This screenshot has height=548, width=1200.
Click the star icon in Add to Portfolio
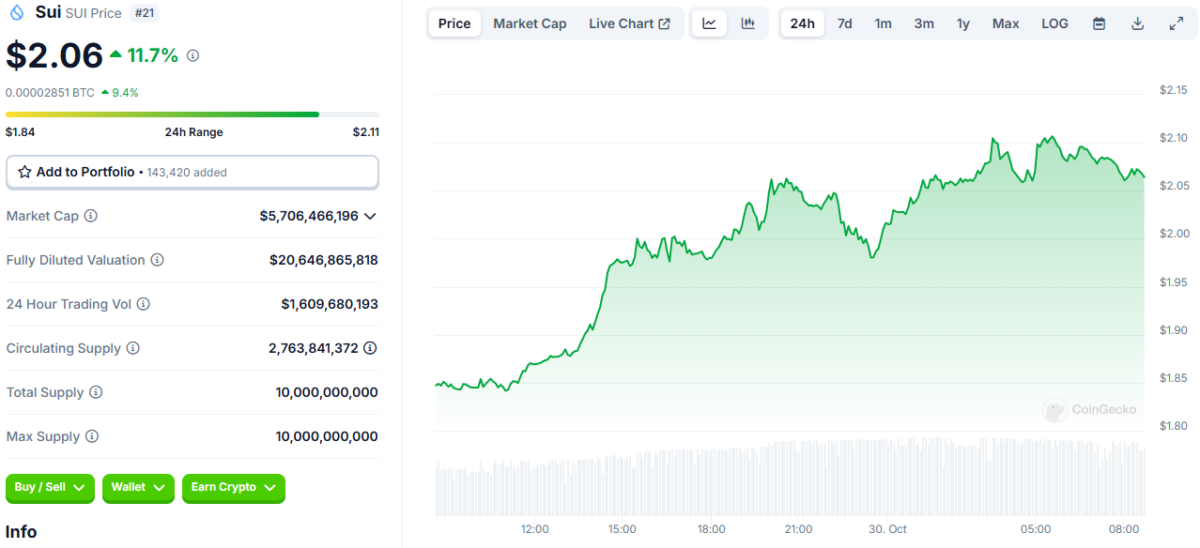click(25, 172)
